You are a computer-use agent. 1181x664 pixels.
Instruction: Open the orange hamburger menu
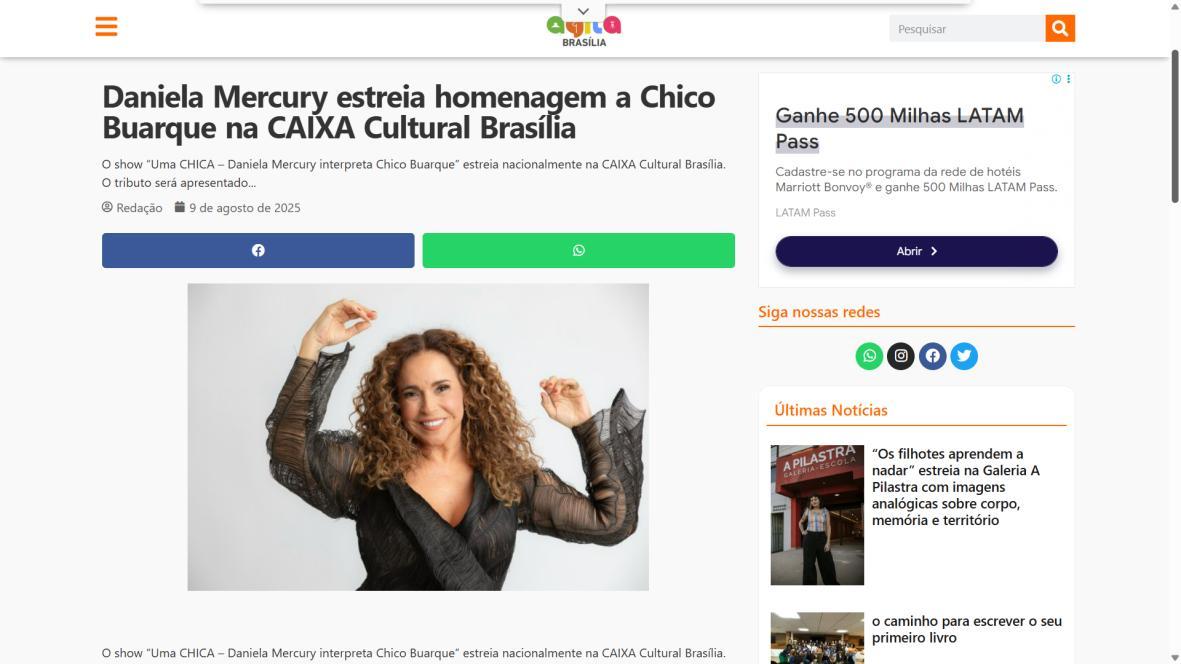tap(106, 27)
